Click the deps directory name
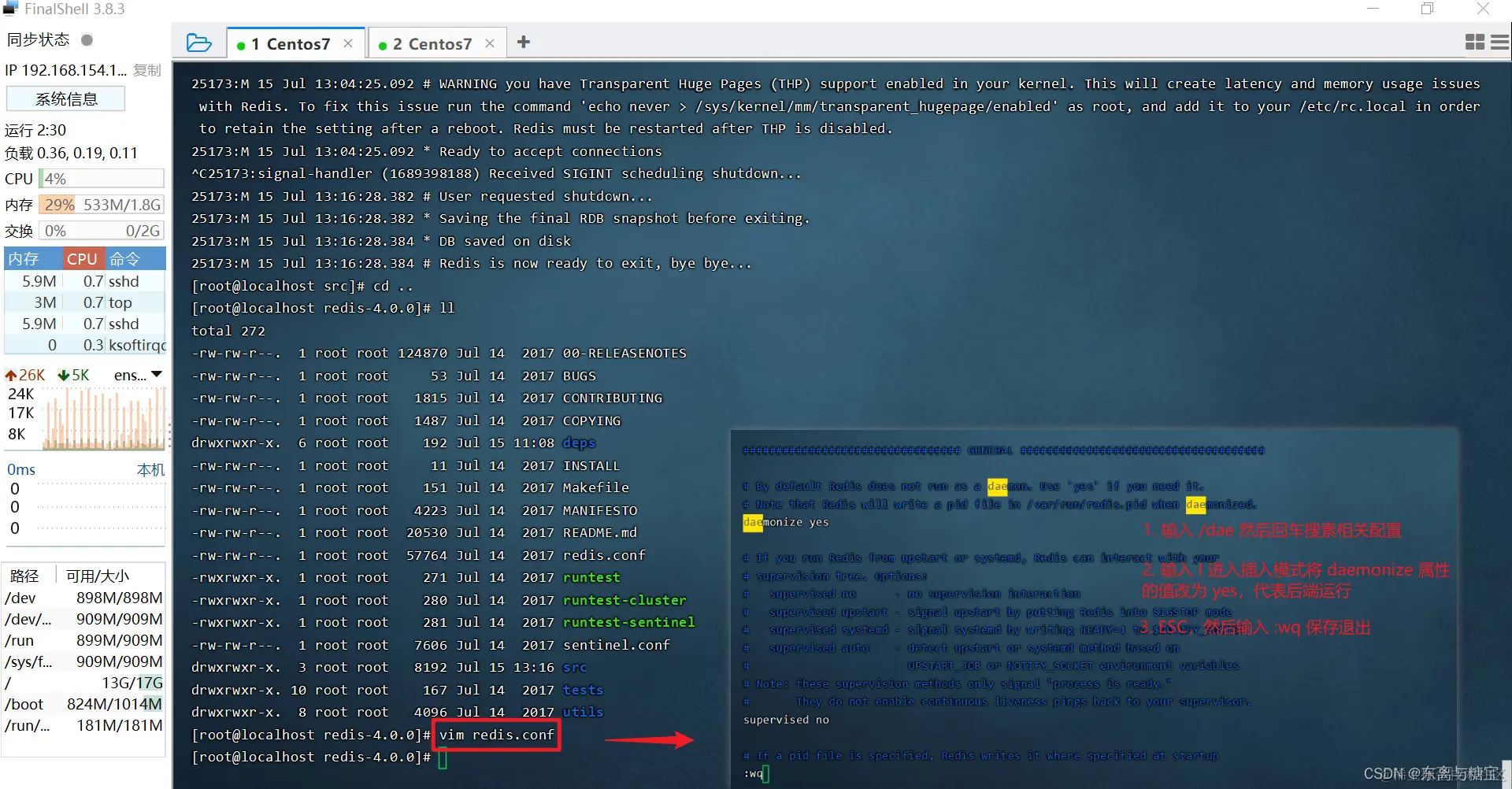The image size is (1512, 789). click(579, 443)
